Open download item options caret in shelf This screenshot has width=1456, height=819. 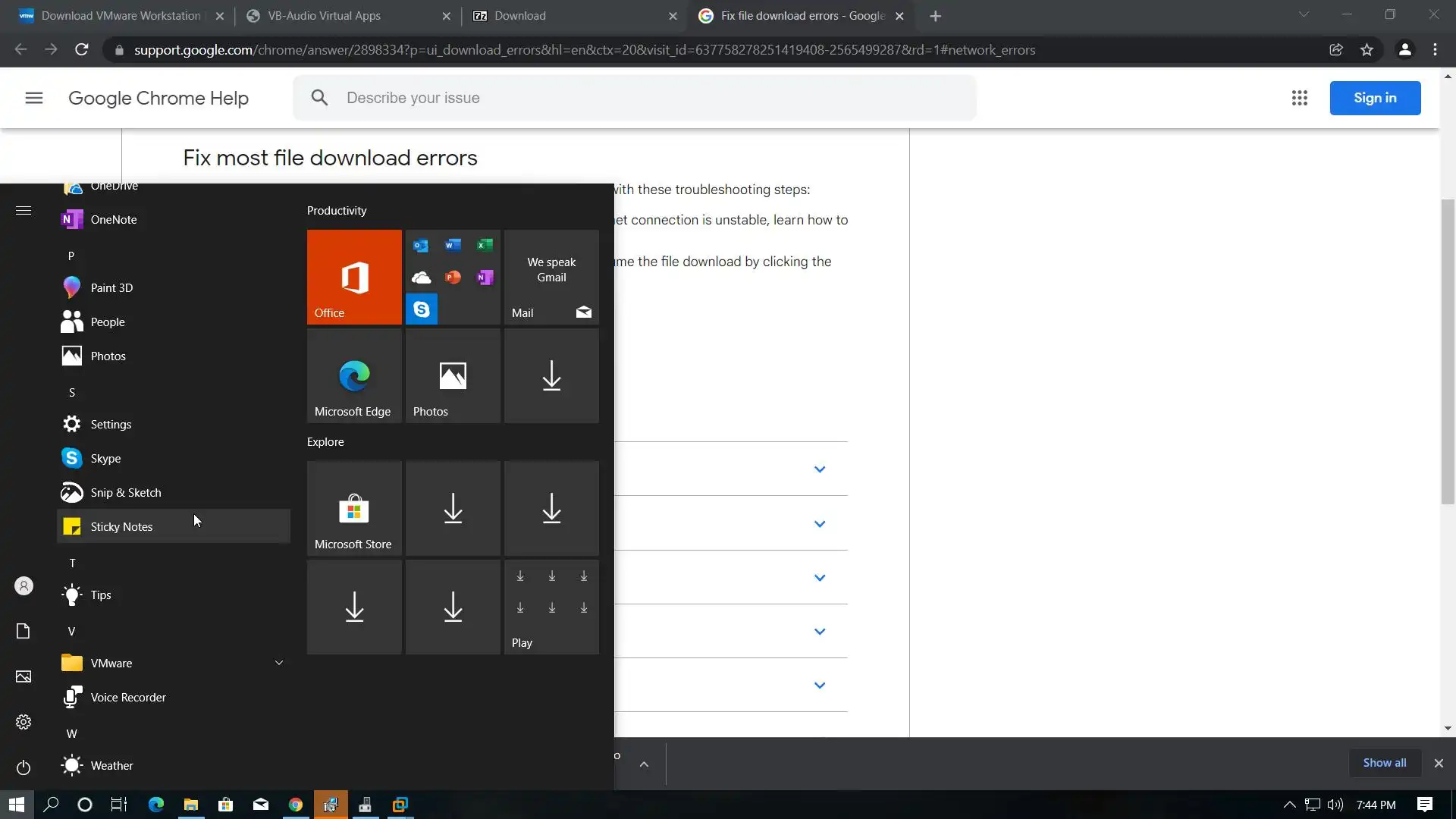coord(644,764)
